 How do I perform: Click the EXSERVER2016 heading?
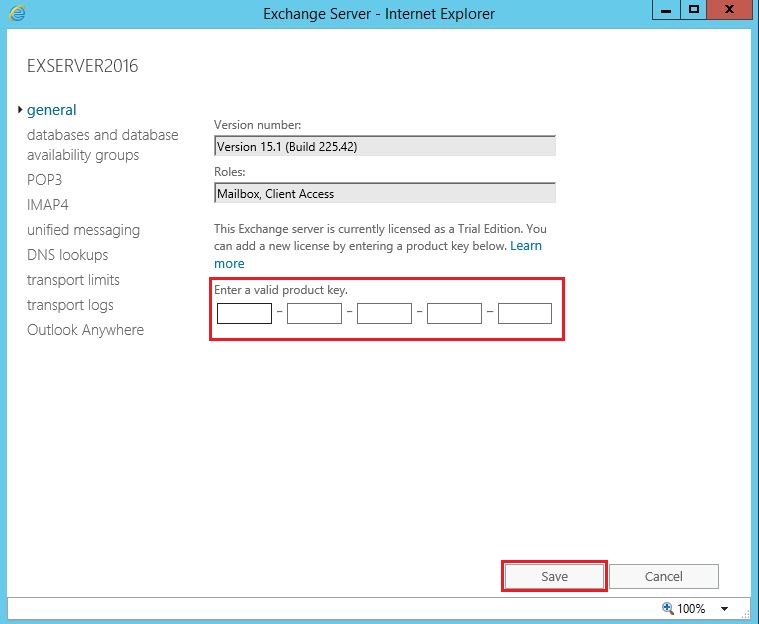coord(82,66)
